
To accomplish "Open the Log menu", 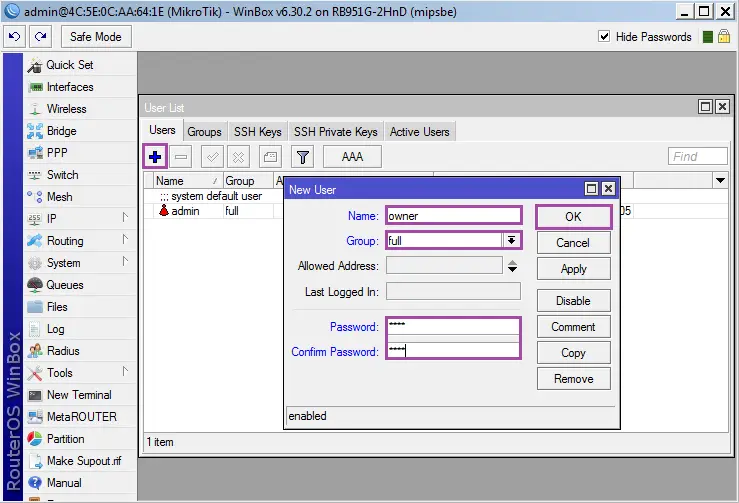I will (80, 329).
